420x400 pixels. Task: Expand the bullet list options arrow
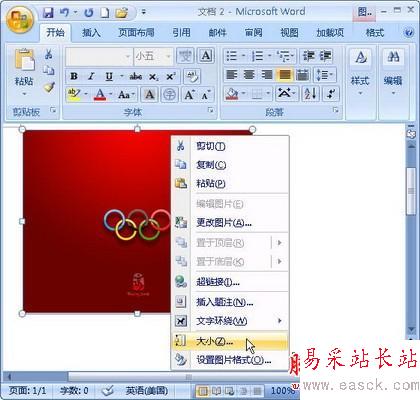pyautogui.click(x=244, y=56)
